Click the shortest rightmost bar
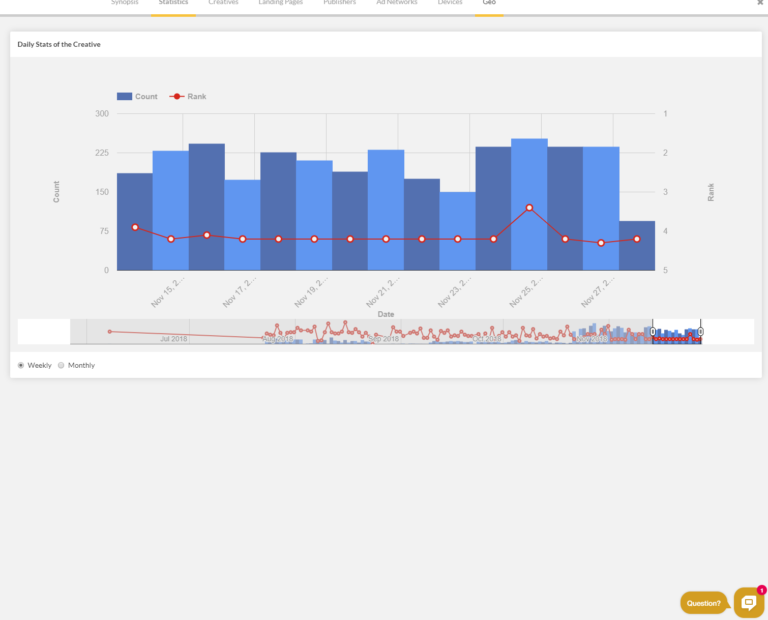 pos(637,246)
